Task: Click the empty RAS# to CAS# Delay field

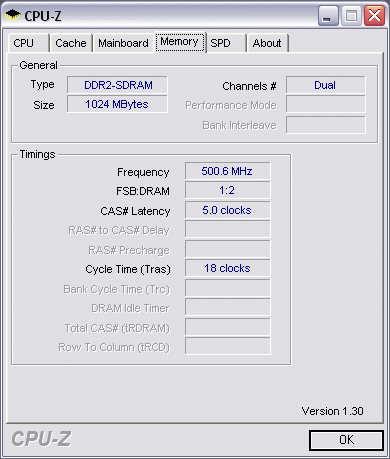Action: click(x=228, y=229)
